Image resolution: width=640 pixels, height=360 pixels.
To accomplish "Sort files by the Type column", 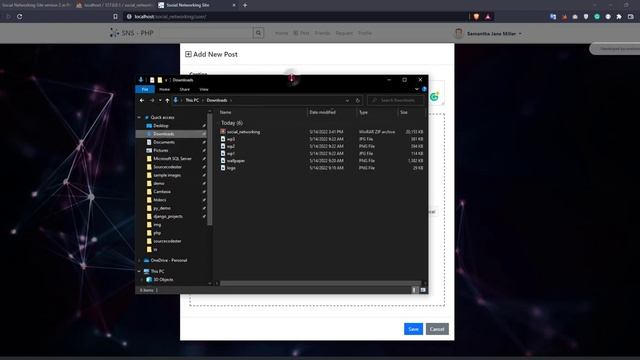I will (363, 112).
